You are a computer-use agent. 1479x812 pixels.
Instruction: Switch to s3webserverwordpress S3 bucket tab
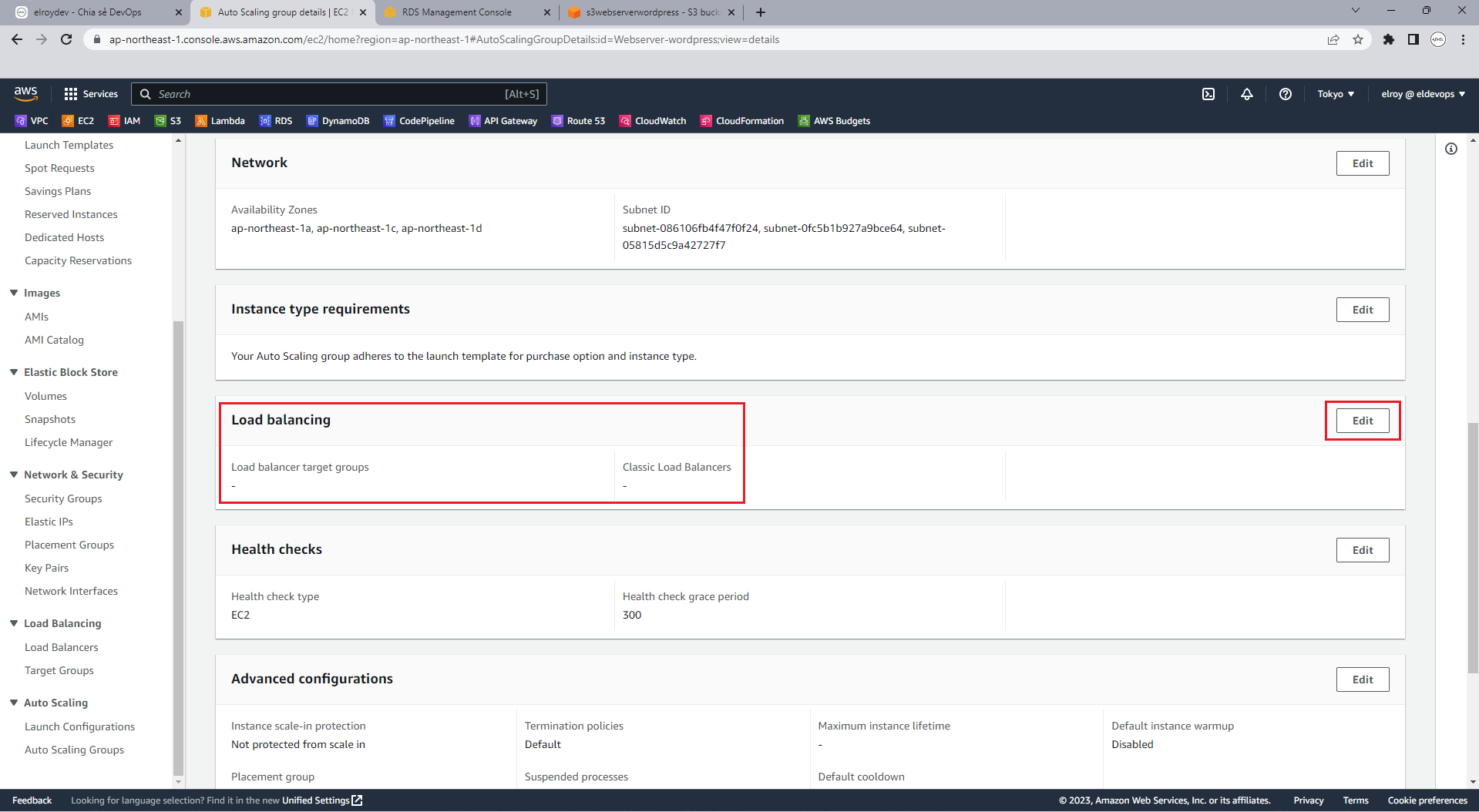(652, 12)
